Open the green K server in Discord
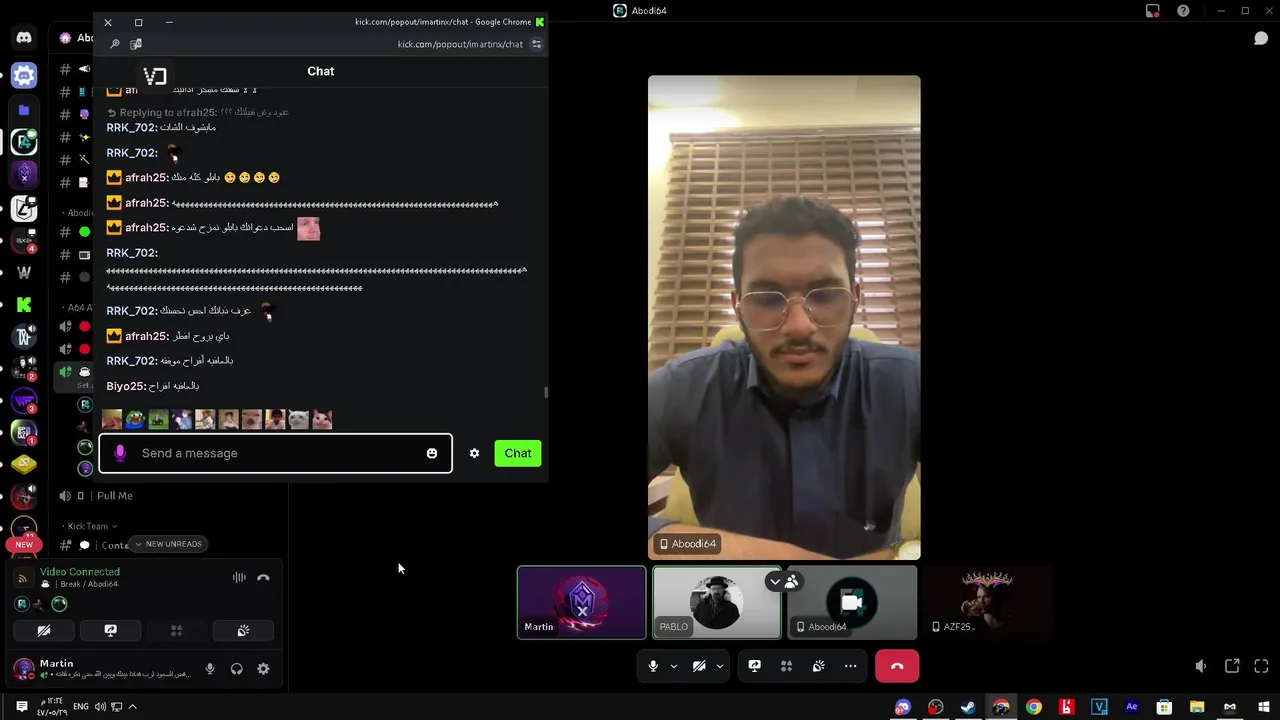1280x720 pixels. coord(24,306)
